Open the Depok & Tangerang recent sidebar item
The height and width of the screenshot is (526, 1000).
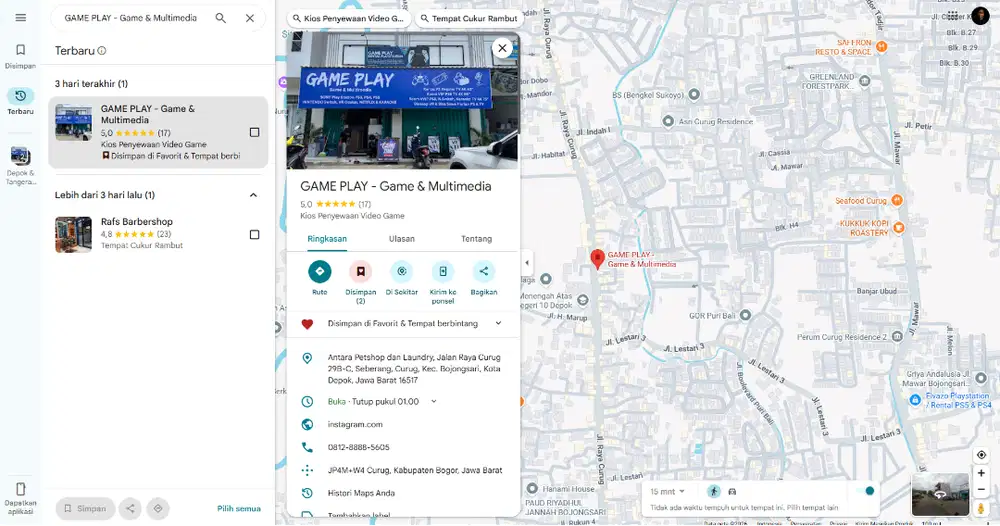tap(20, 165)
